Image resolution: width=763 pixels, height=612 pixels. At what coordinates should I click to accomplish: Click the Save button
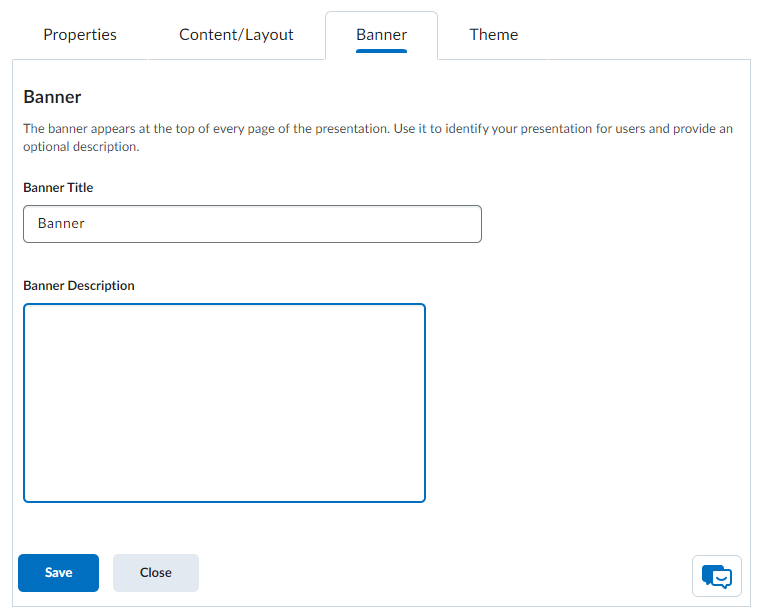pos(58,573)
